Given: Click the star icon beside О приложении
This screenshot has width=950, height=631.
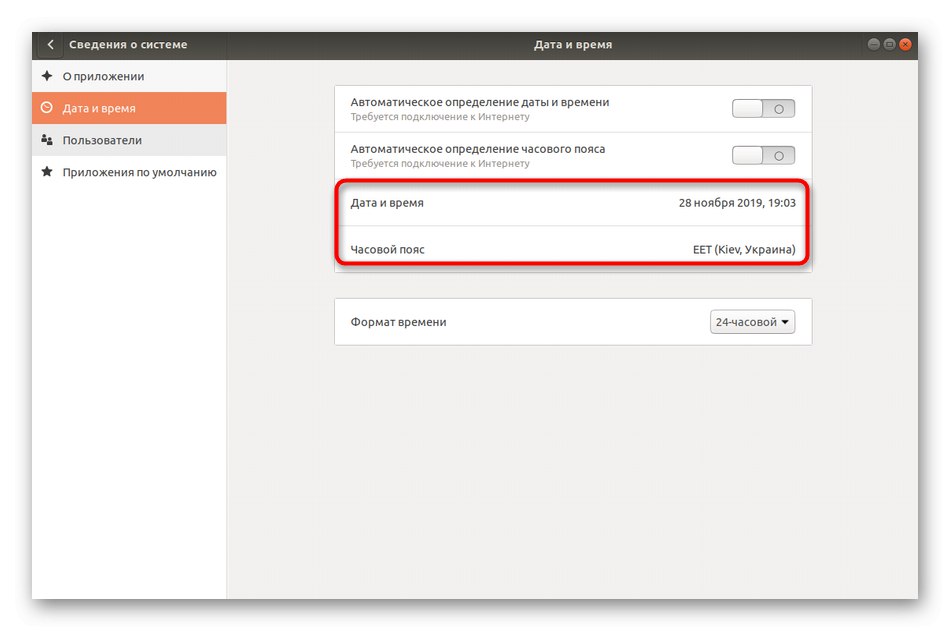Looking at the screenshot, I should [47, 76].
